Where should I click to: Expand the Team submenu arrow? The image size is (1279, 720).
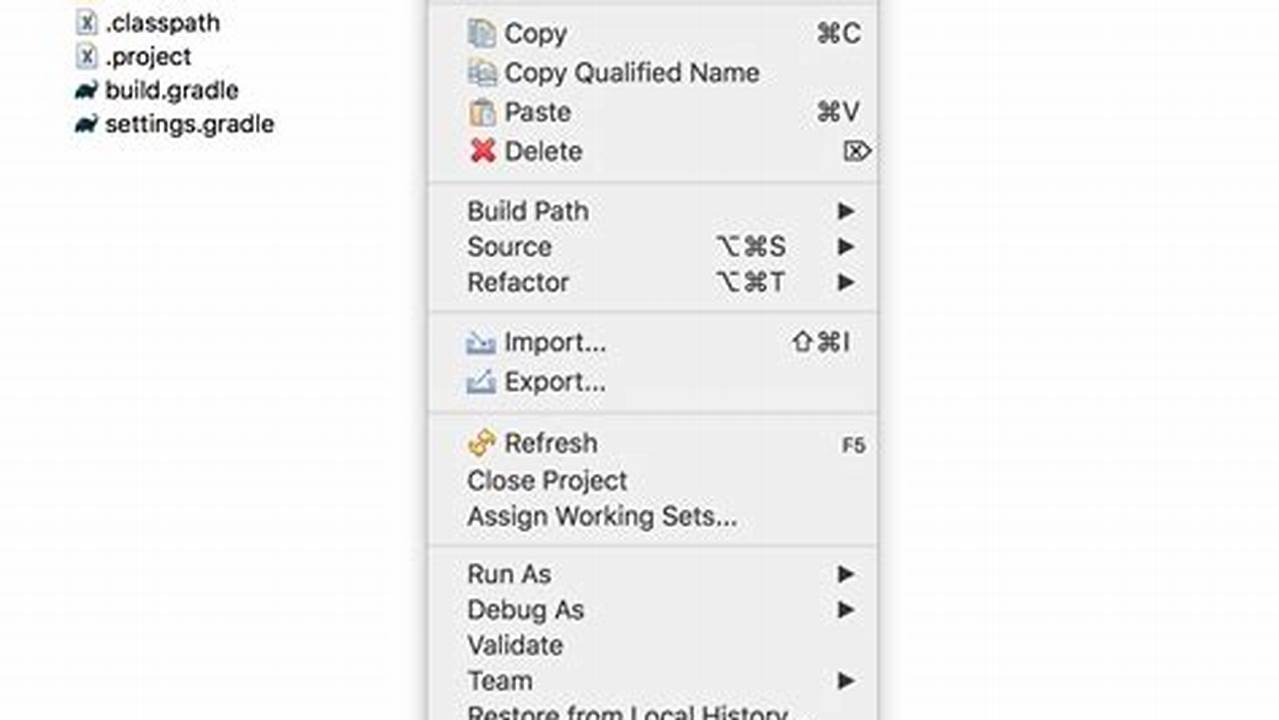[x=845, y=680]
